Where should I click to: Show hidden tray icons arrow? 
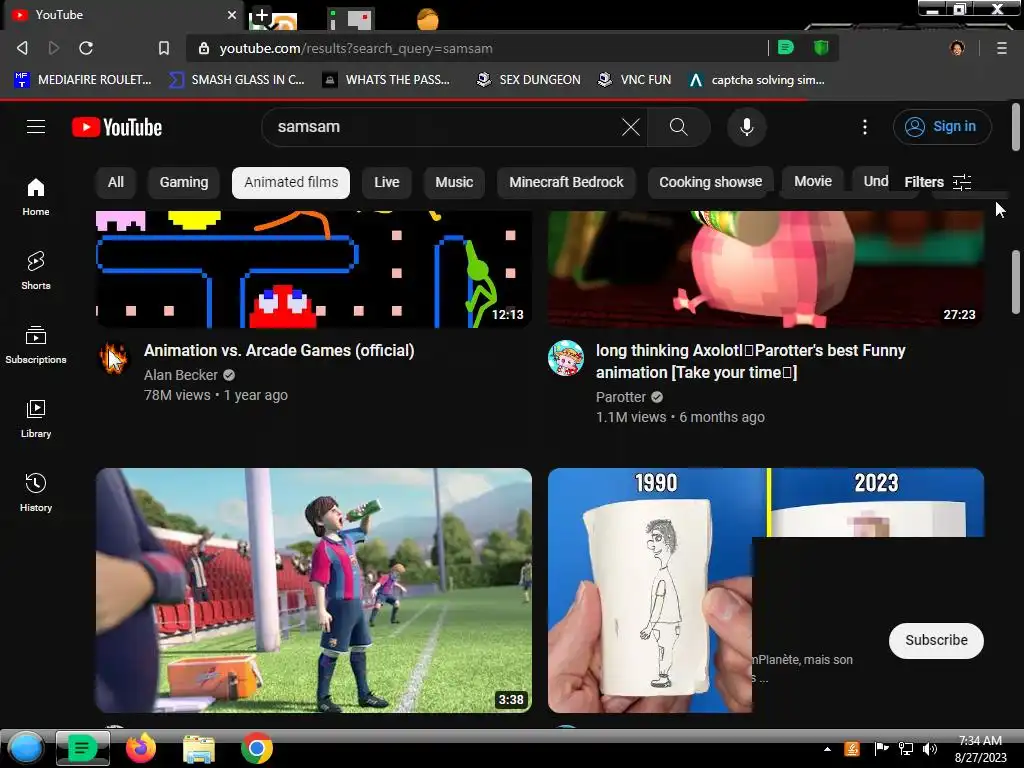click(x=827, y=749)
